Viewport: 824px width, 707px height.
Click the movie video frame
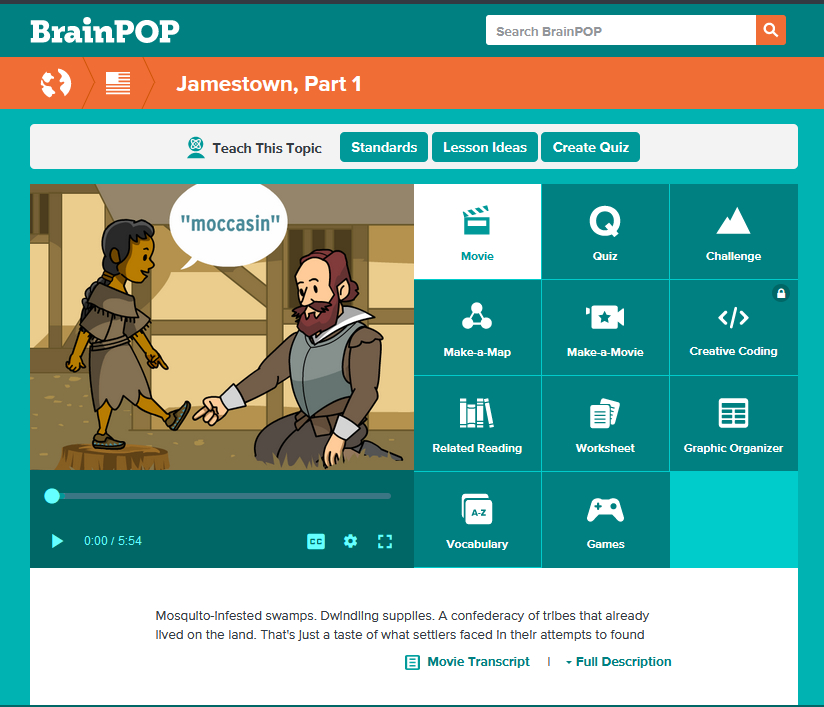(x=222, y=326)
